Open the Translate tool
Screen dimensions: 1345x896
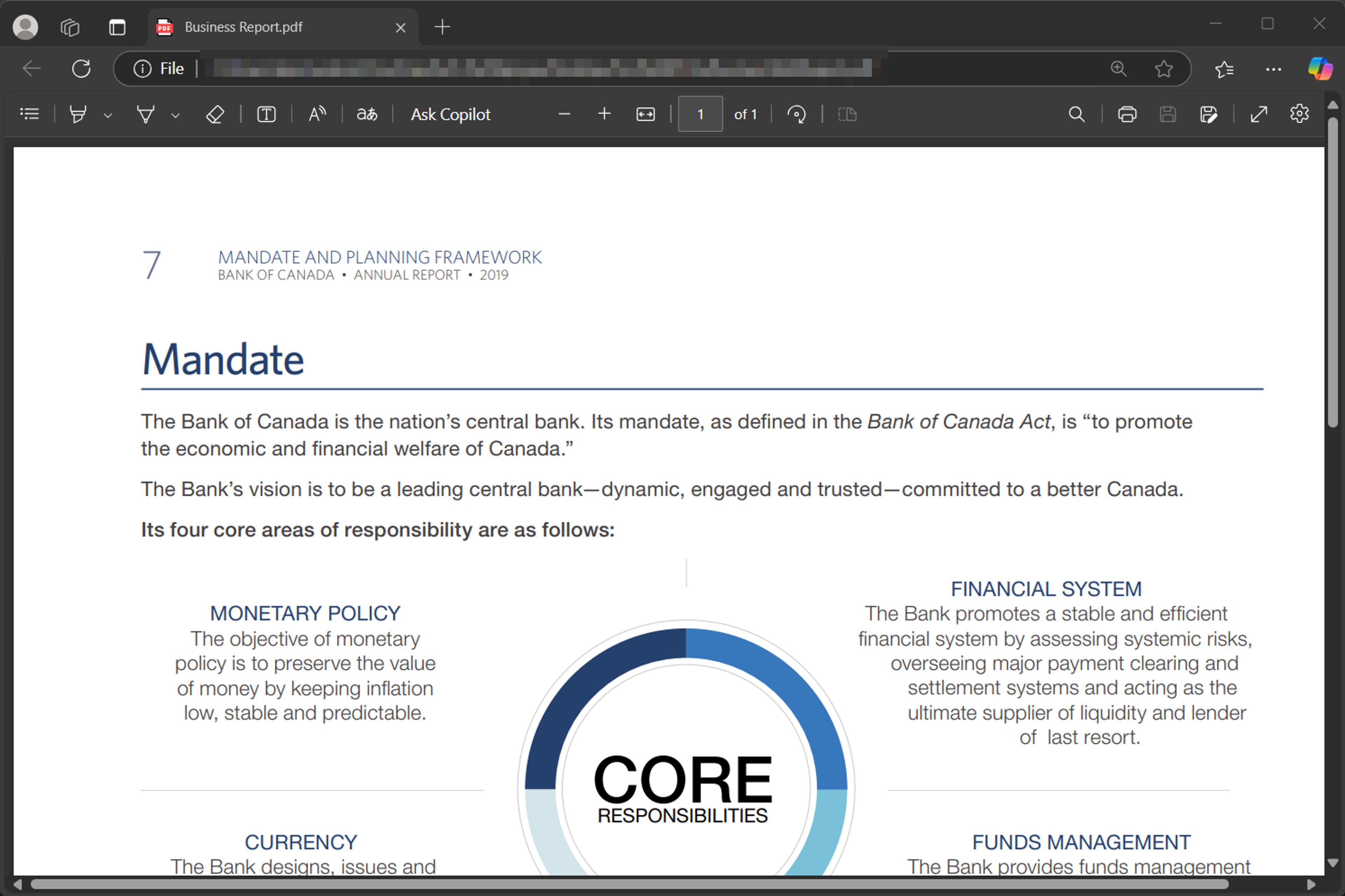[367, 114]
